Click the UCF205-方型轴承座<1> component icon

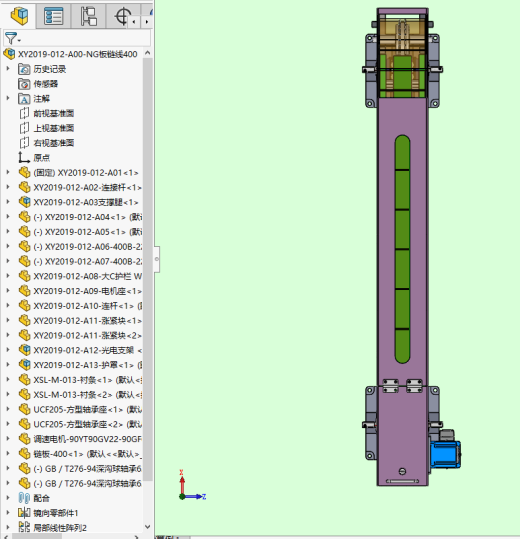pyautogui.click(x=24, y=409)
